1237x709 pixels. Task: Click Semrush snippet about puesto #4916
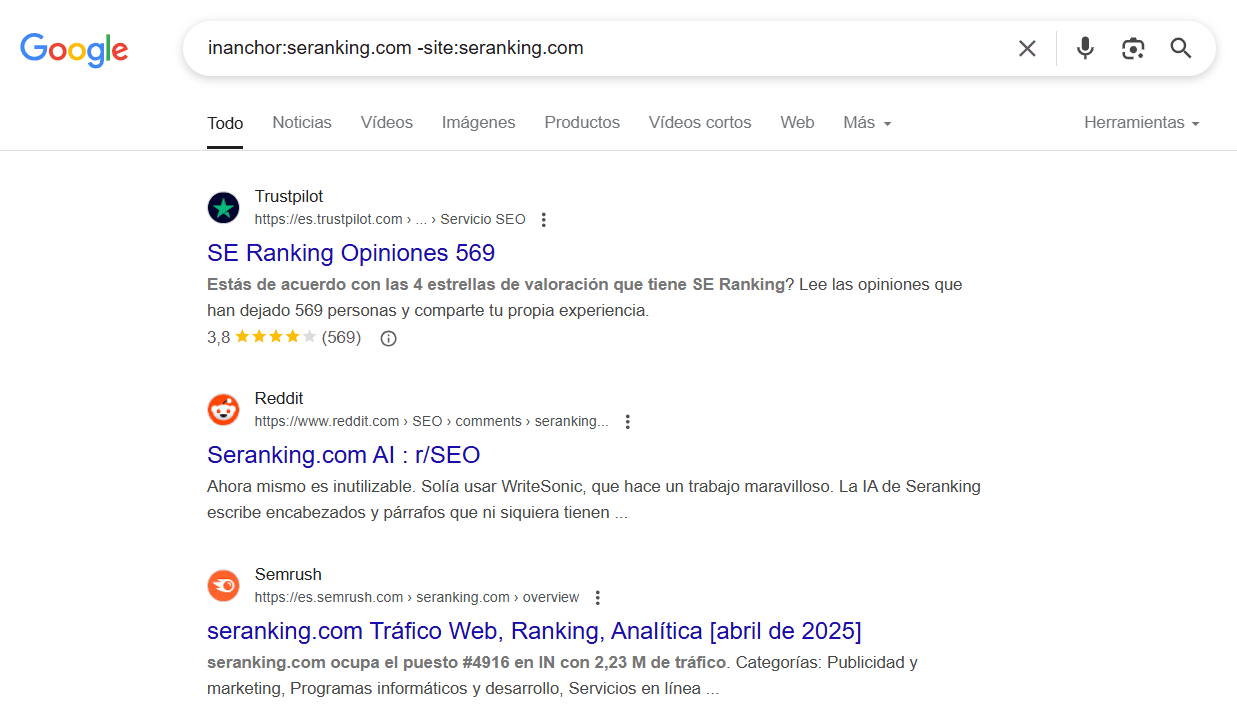pos(562,676)
